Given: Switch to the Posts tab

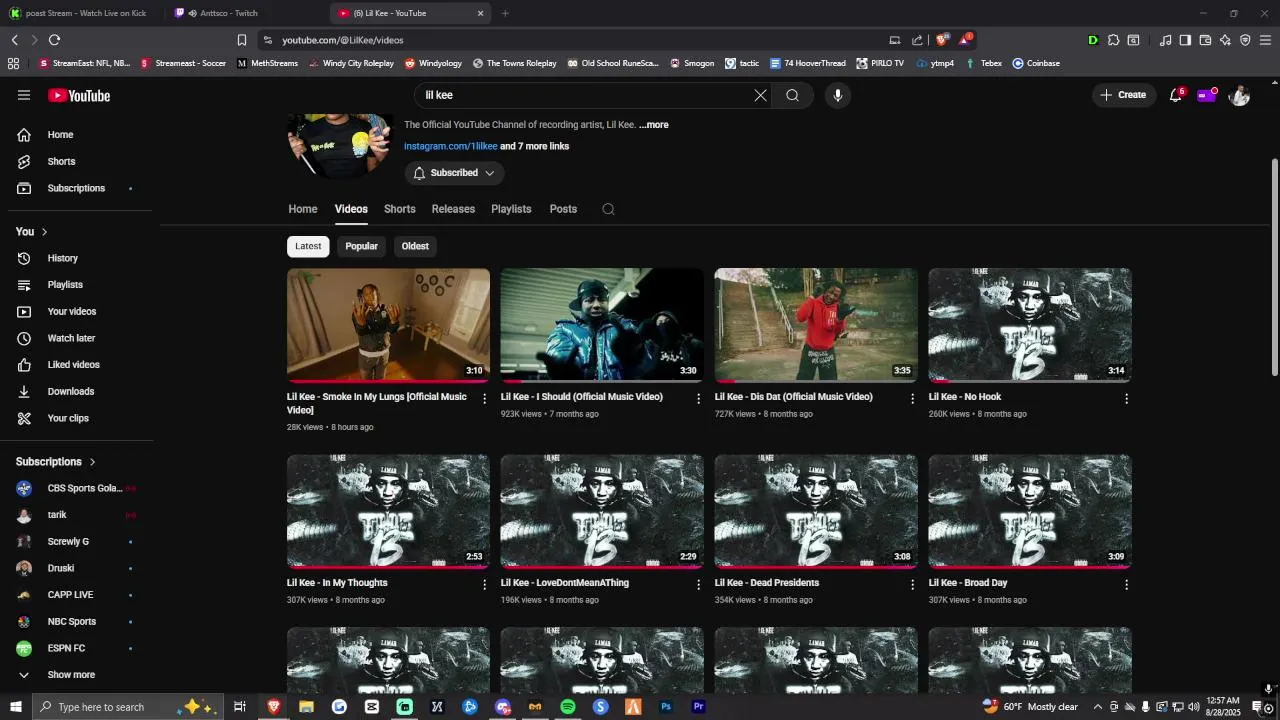Looking at the screenshot, I should [563, 209].
